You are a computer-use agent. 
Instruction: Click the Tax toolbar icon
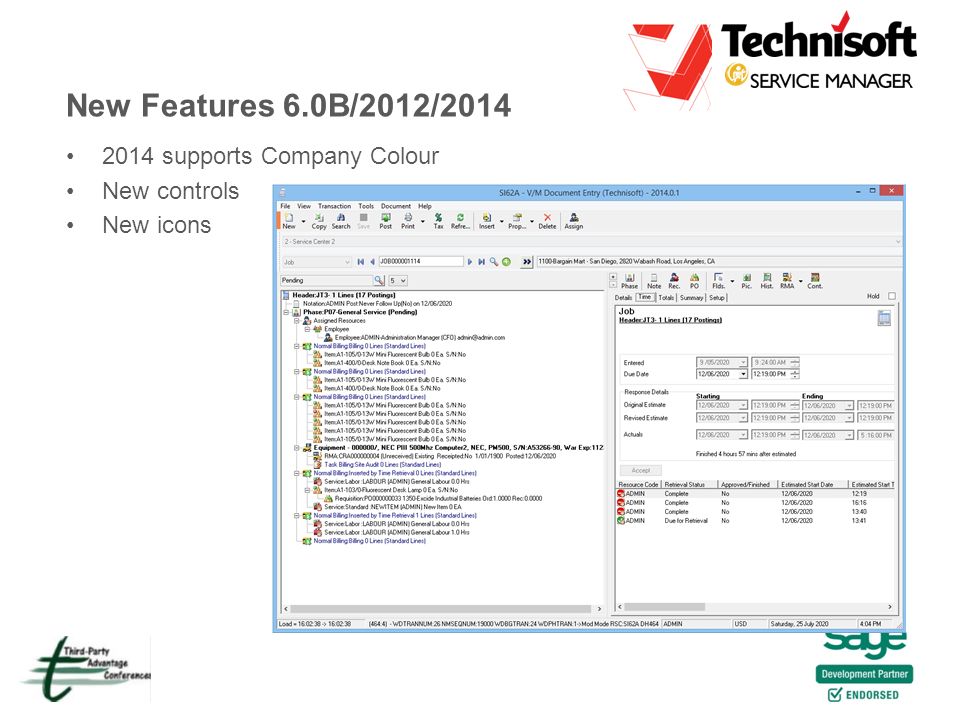(x=438, y=221)
